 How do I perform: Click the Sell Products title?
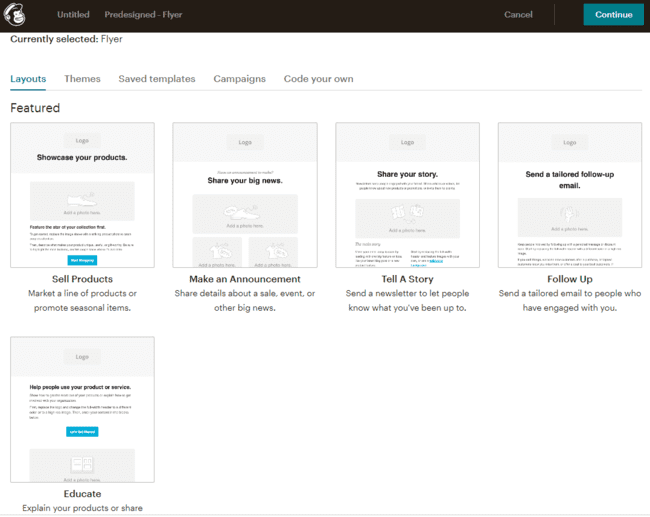[82, 279]
